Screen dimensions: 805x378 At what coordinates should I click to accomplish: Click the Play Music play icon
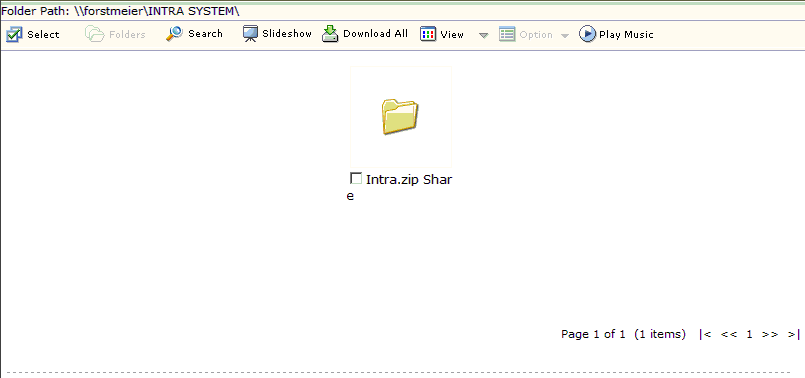coord(587,34)
